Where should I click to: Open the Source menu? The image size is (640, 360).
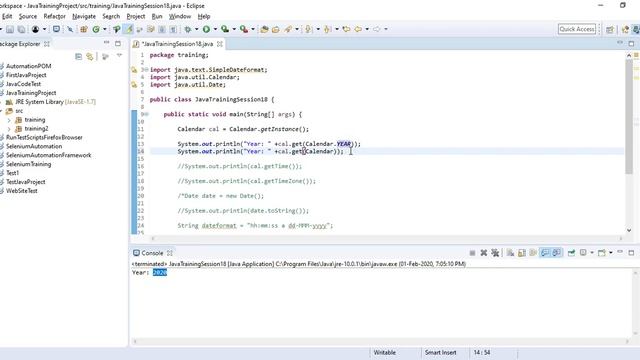coord(28,16)
